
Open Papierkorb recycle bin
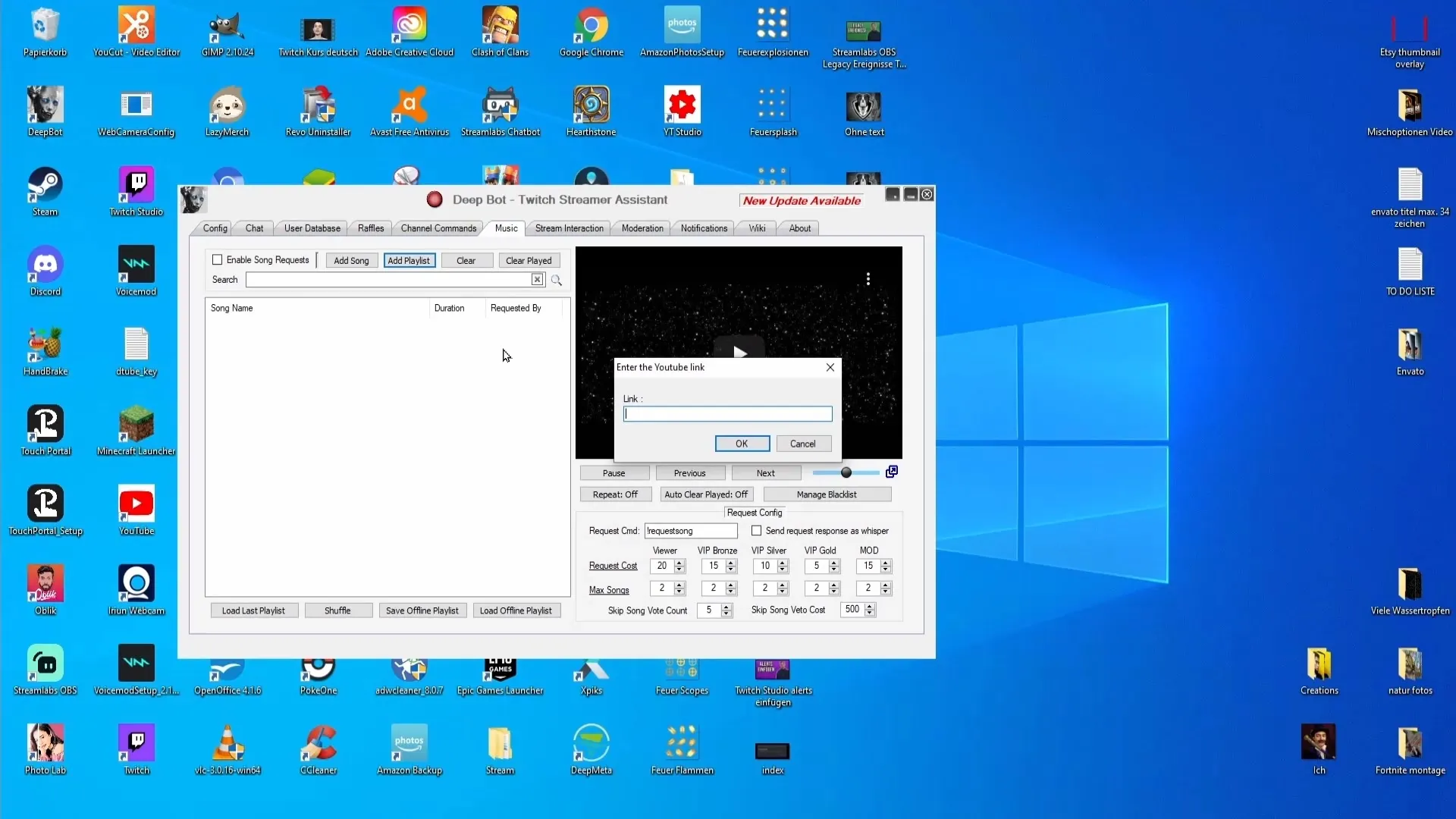pos(45,32)
